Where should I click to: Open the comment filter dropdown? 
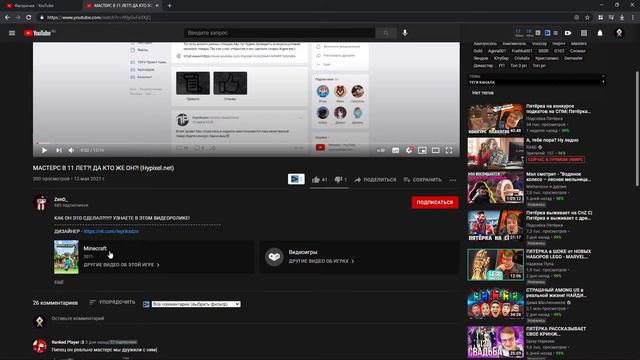(196, 304)
